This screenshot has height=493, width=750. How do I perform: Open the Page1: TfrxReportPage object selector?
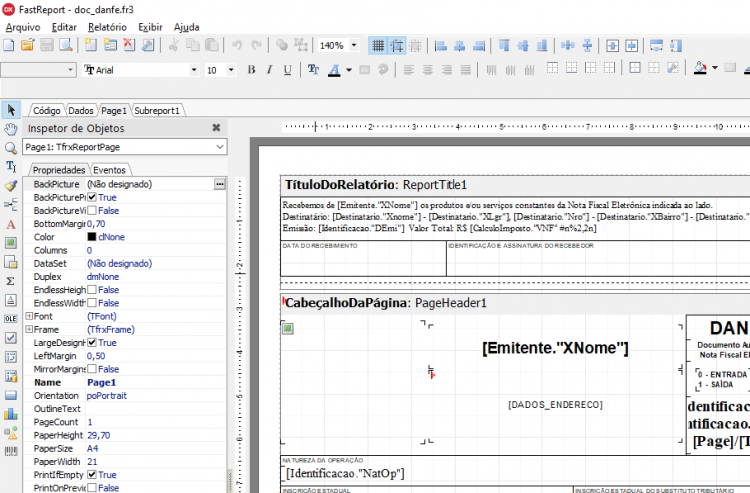(125, 147)
